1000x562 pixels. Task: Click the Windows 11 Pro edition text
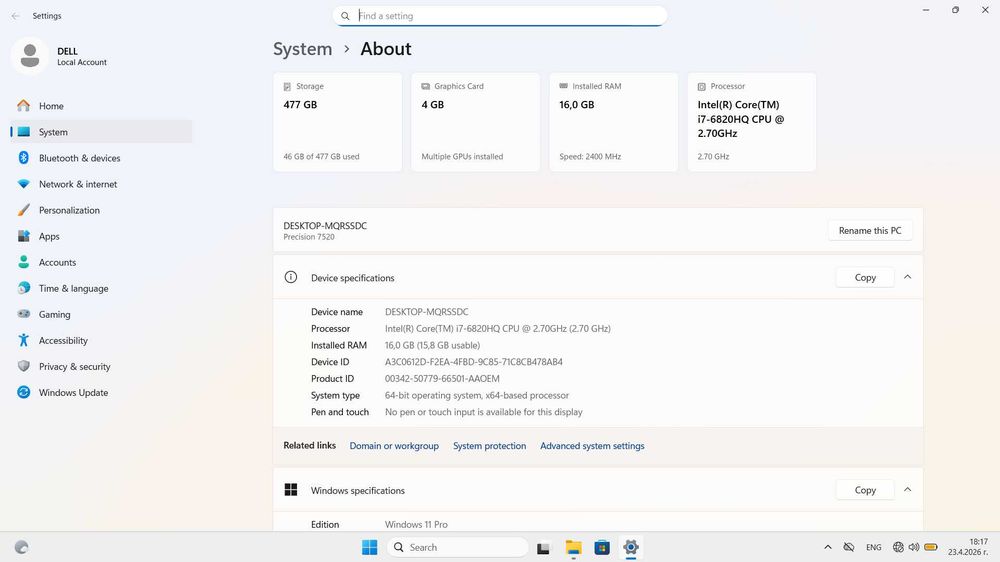[x=416, y=524]
